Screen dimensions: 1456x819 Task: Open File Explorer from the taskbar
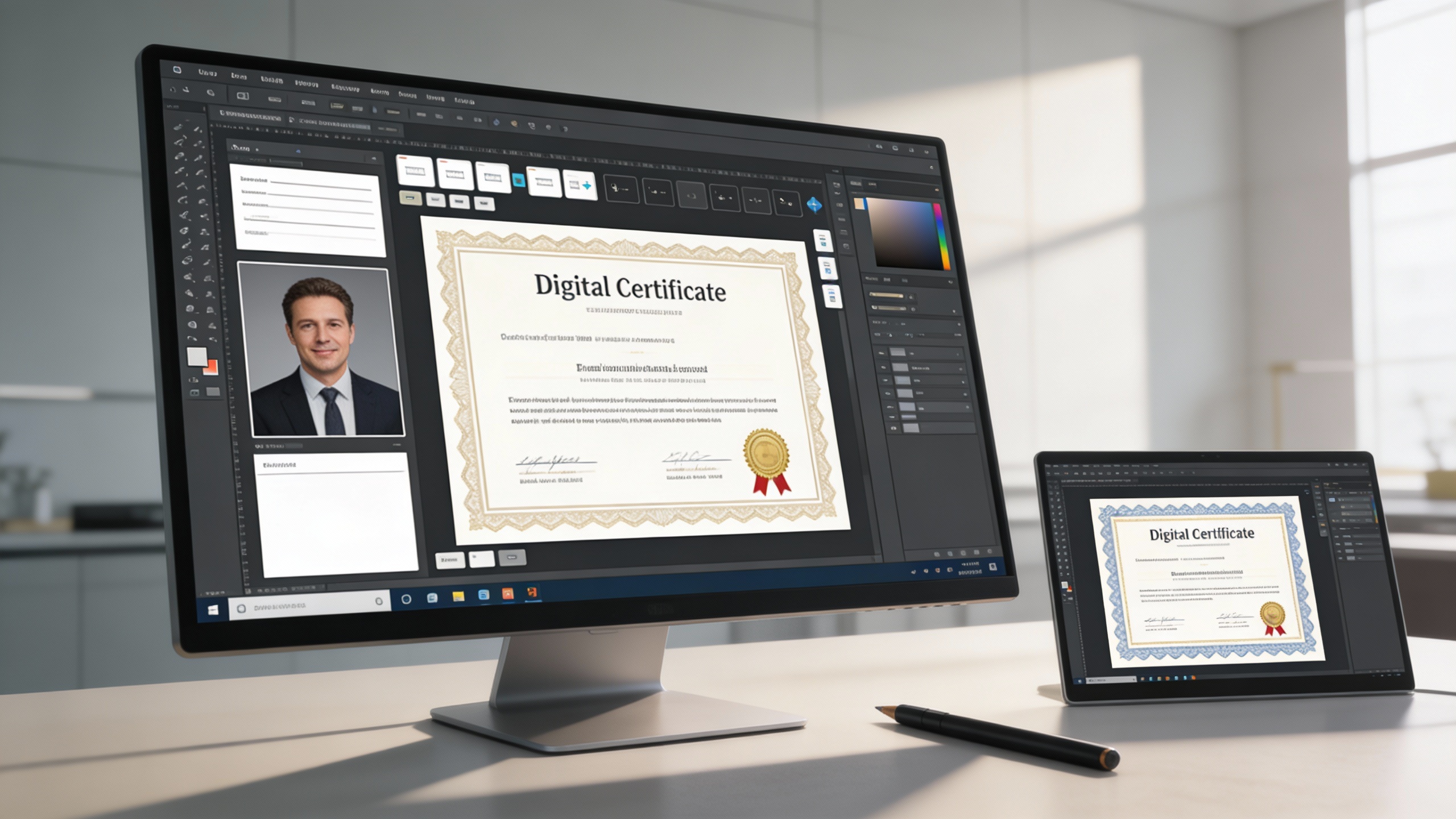(x=458, y=596)
